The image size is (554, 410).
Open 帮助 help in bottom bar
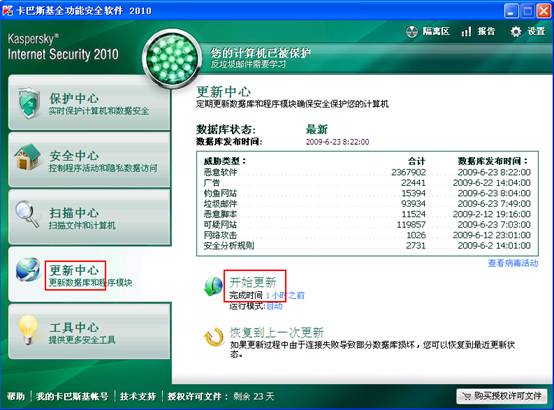pos(16,396)
